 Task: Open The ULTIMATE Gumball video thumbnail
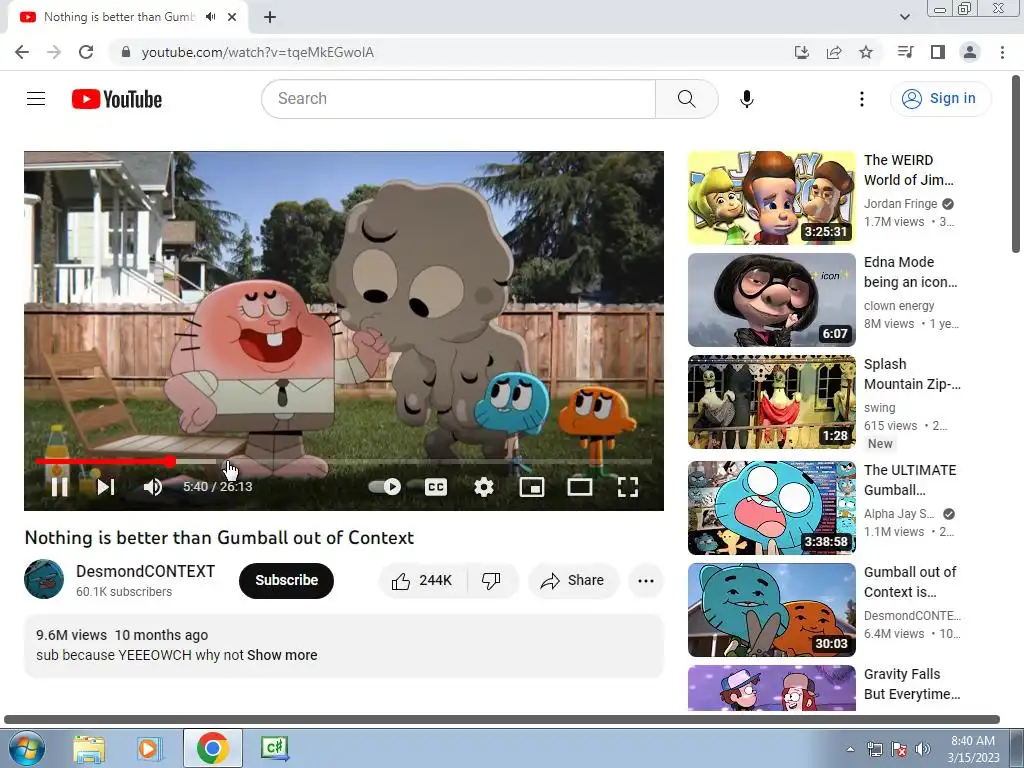pos(771,507)
